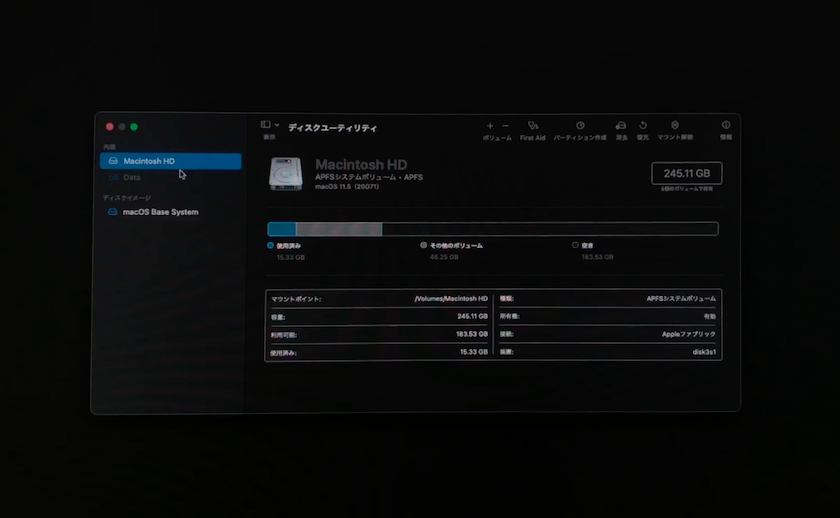Click the erase (消去) disk icon
The height and width of the screenshot is (518, 840).
(x=621, y=125)
